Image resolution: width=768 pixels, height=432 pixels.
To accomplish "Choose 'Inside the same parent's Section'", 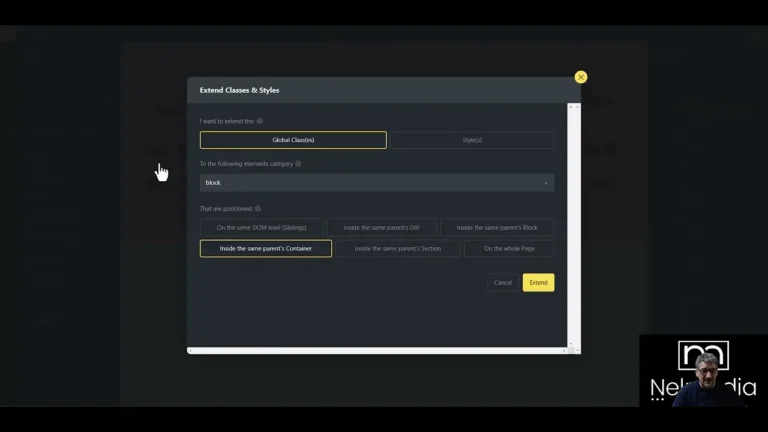I will [x=397, y=248].
